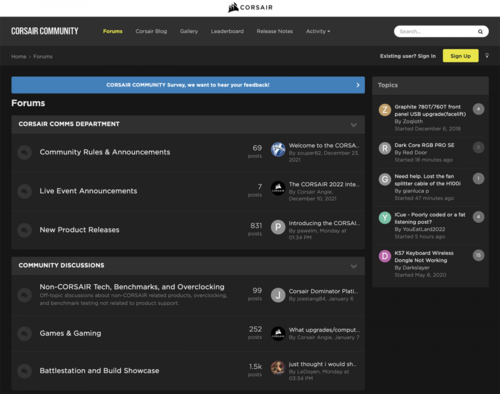Open Corsair Blog from navigation
This screenshot has height=394, width=500.
[x=151, y=31]
